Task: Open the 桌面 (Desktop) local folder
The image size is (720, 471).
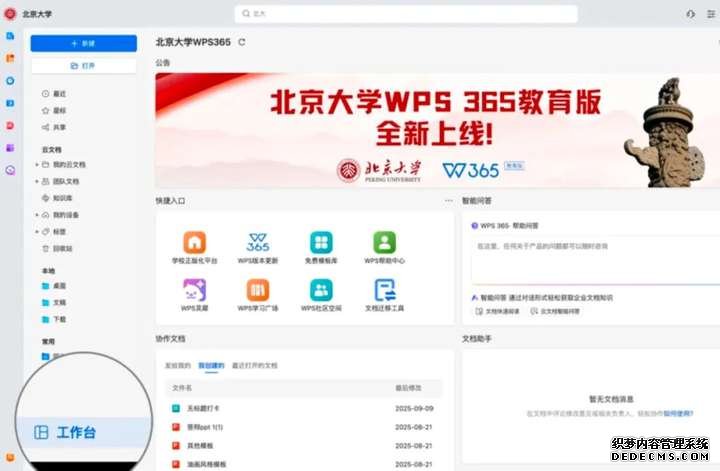Action: (x=54, y=286)
